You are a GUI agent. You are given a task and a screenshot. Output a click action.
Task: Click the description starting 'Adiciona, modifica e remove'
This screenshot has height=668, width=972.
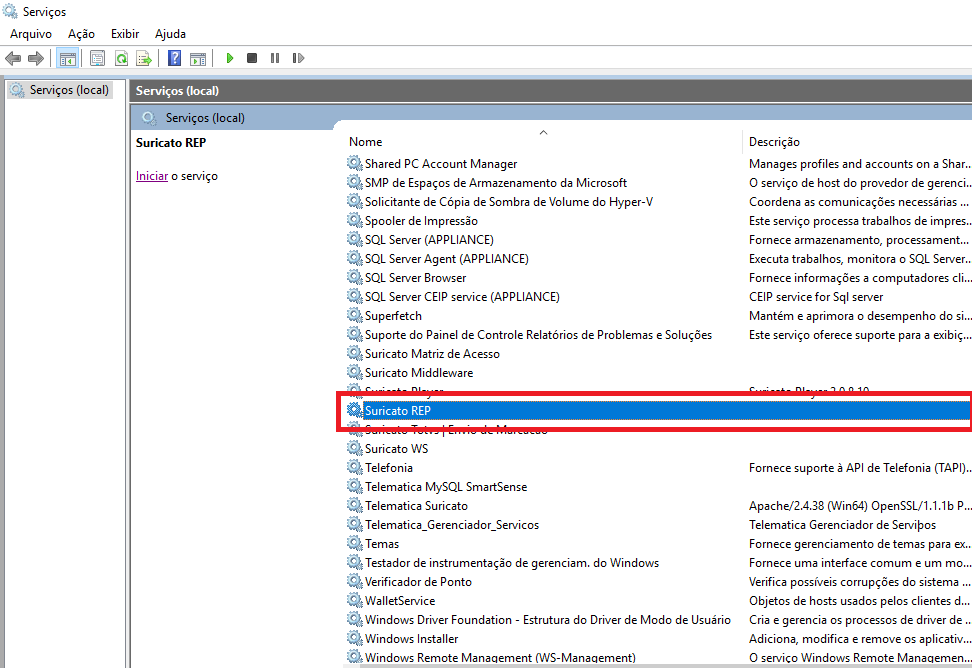pyautogui.click(x=860, y=639)
